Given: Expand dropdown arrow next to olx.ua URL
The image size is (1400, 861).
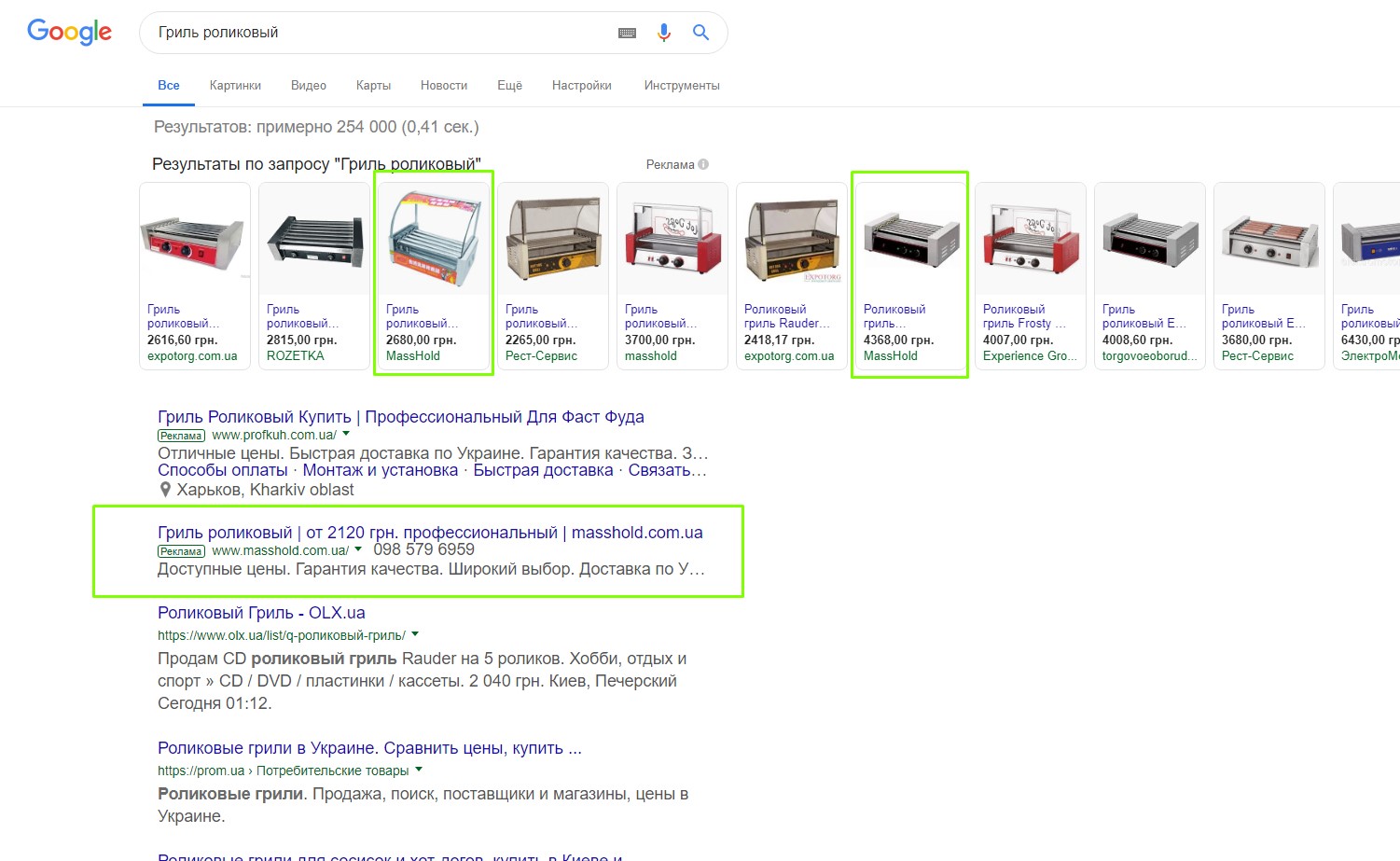Looking at the screenshot, I should click(415, 634).
